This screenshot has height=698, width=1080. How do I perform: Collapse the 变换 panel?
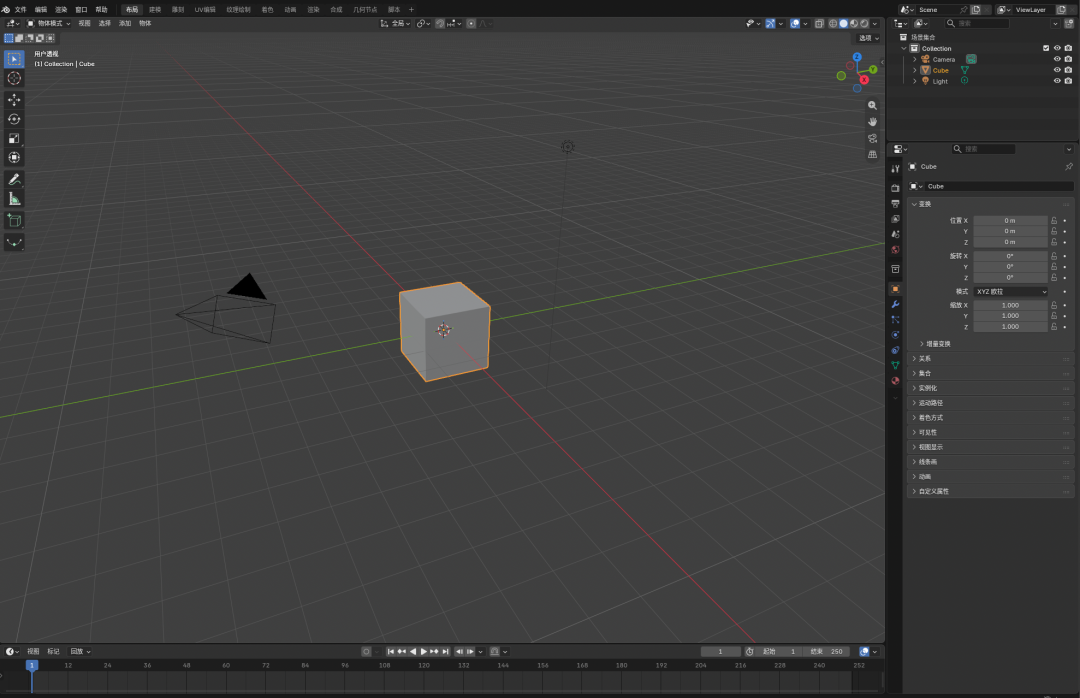(x=990, y=204)
